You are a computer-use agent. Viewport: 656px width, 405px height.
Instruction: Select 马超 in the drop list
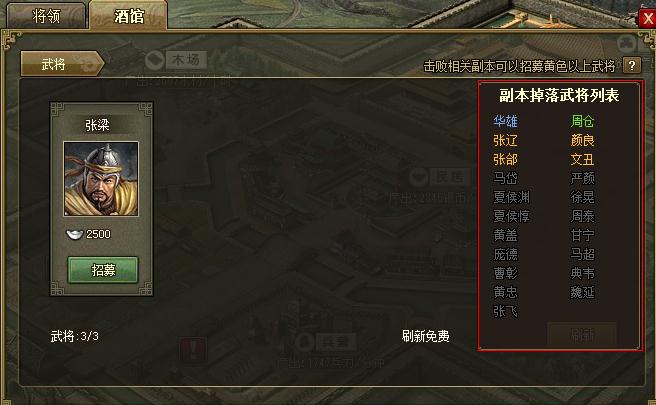click(582, 254)
